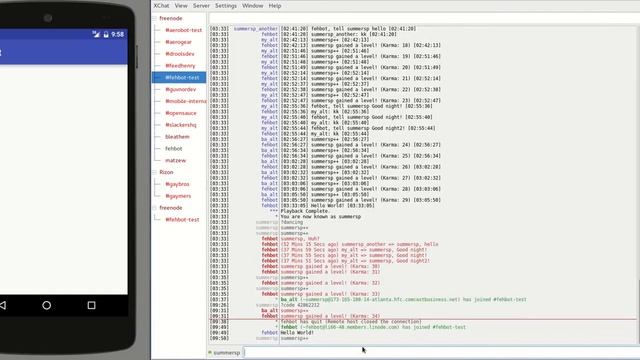640x360 pixels.
Task: Select the Rizon server entry
Action: point(166,172)
